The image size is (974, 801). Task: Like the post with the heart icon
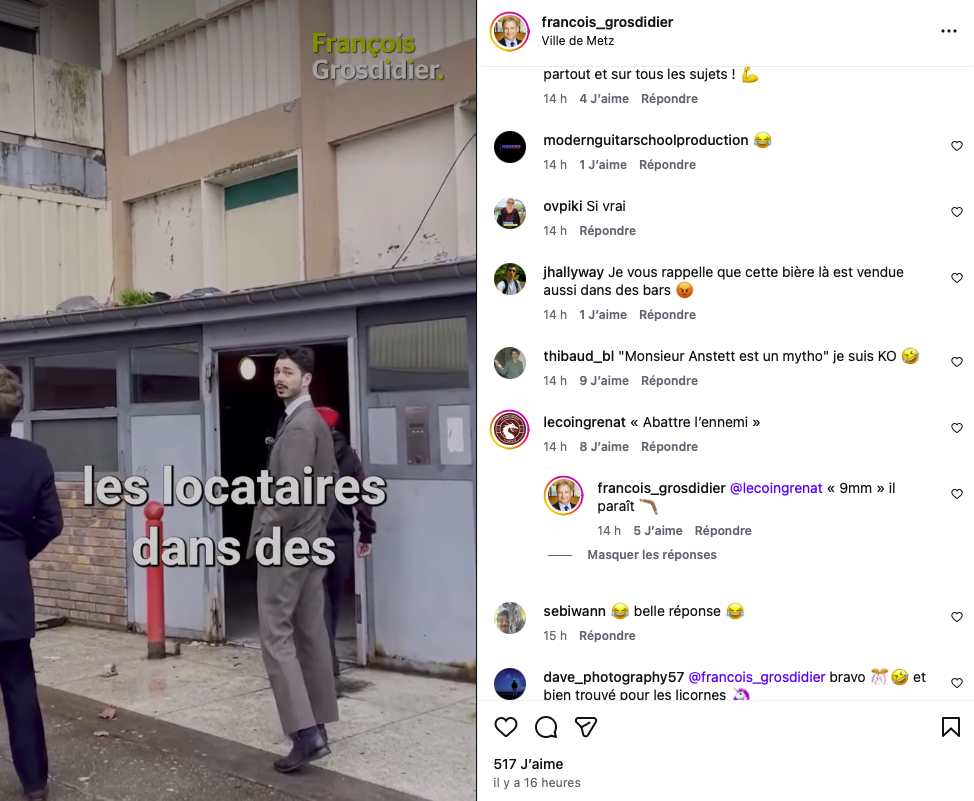[506, 726]
